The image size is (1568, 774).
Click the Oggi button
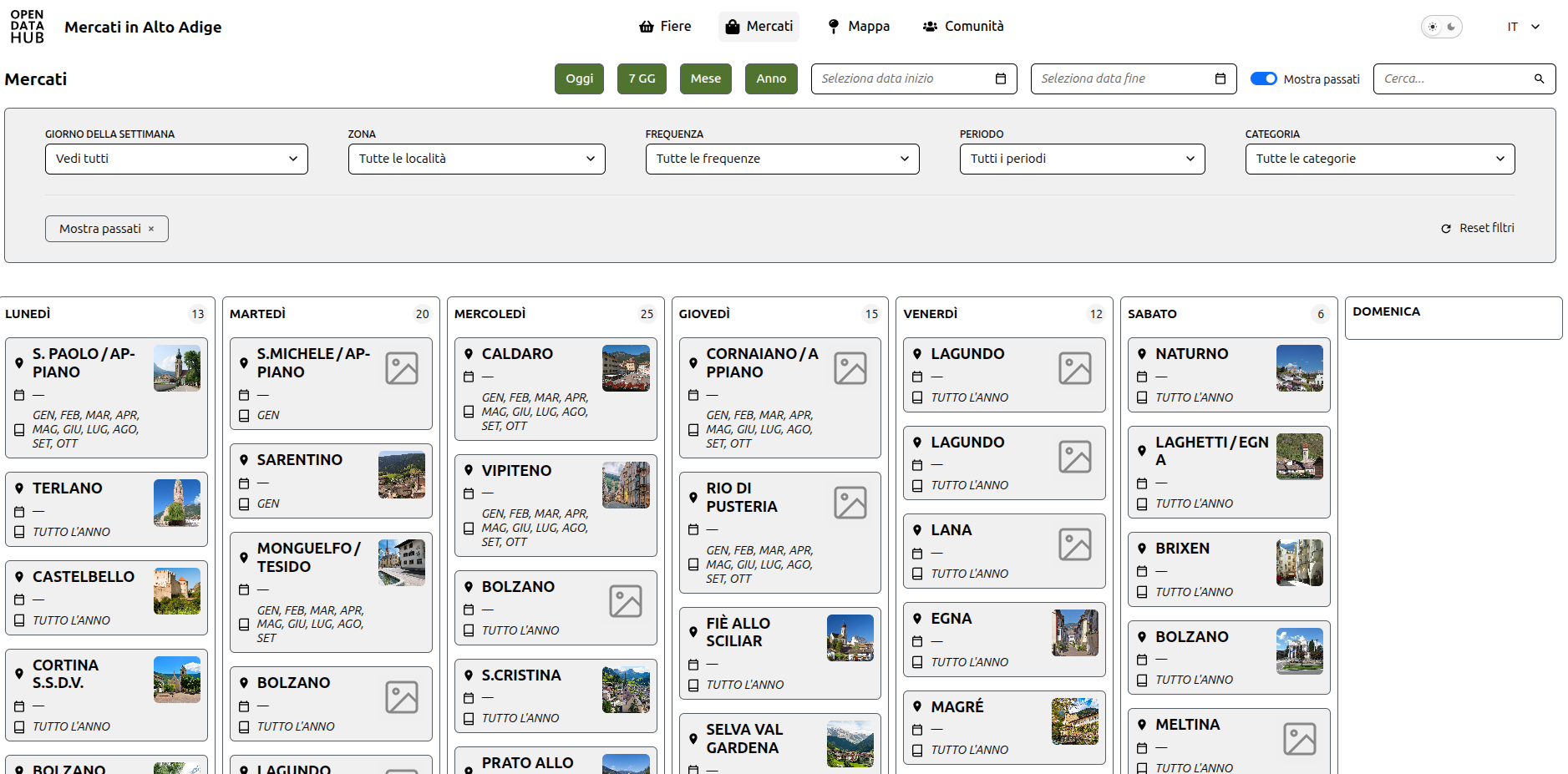point(579,78)
